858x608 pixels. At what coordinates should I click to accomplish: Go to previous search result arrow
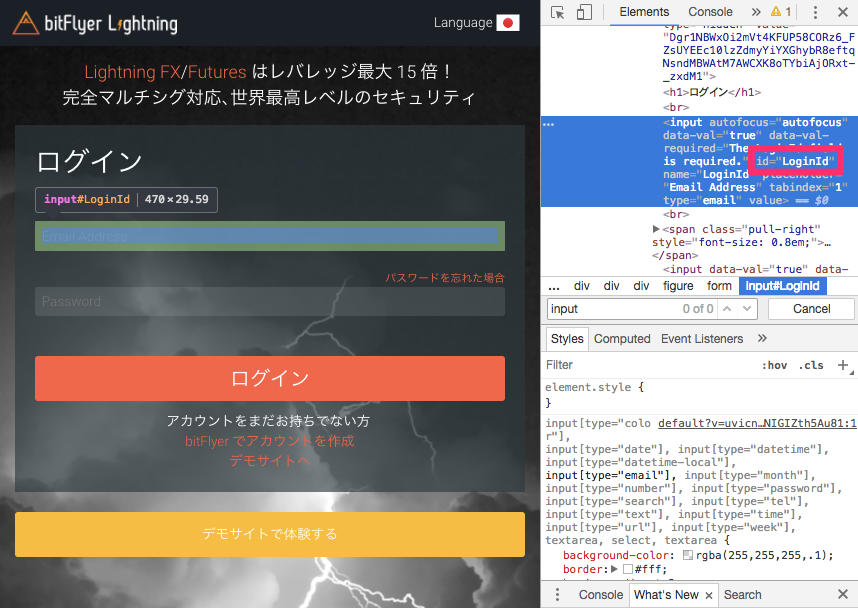tap(727, 309)
